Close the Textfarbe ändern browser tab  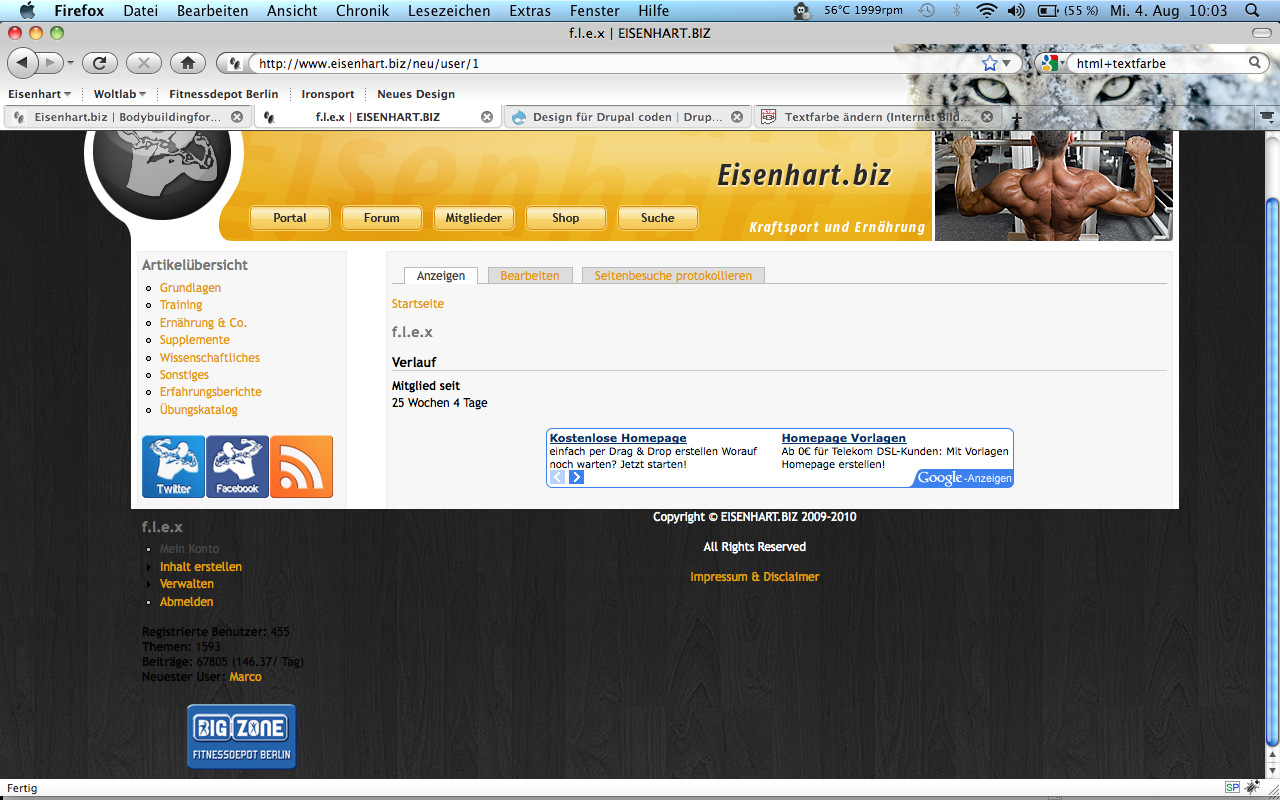pos(986,117)
